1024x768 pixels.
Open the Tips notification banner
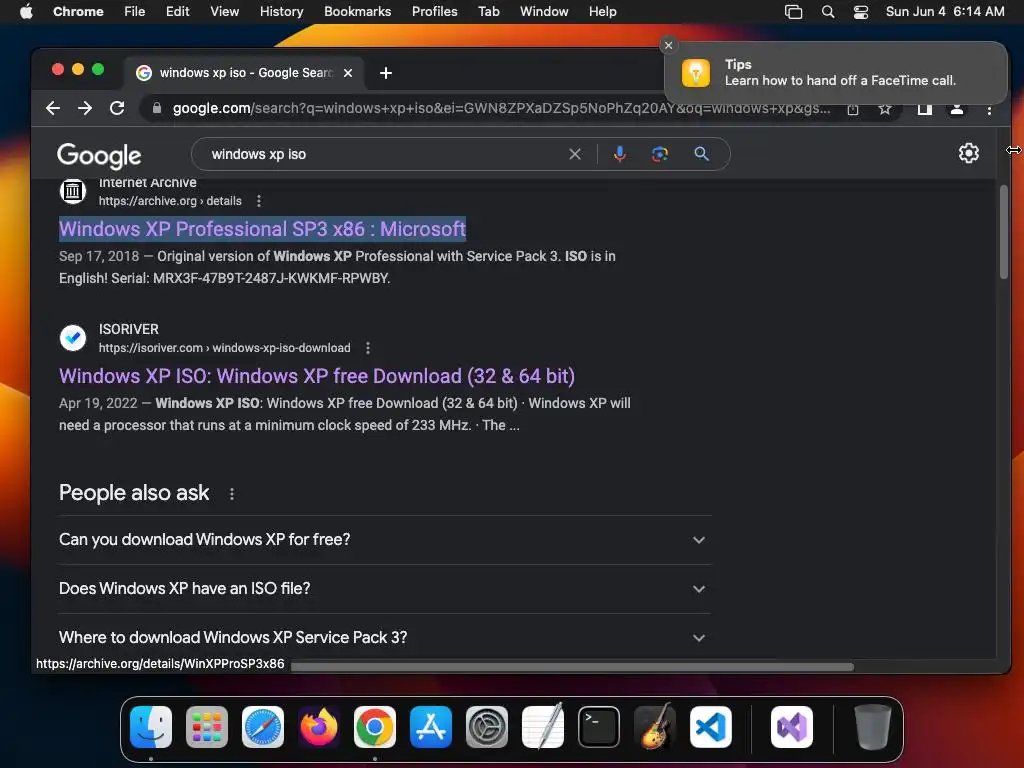[x=836, y=72]
